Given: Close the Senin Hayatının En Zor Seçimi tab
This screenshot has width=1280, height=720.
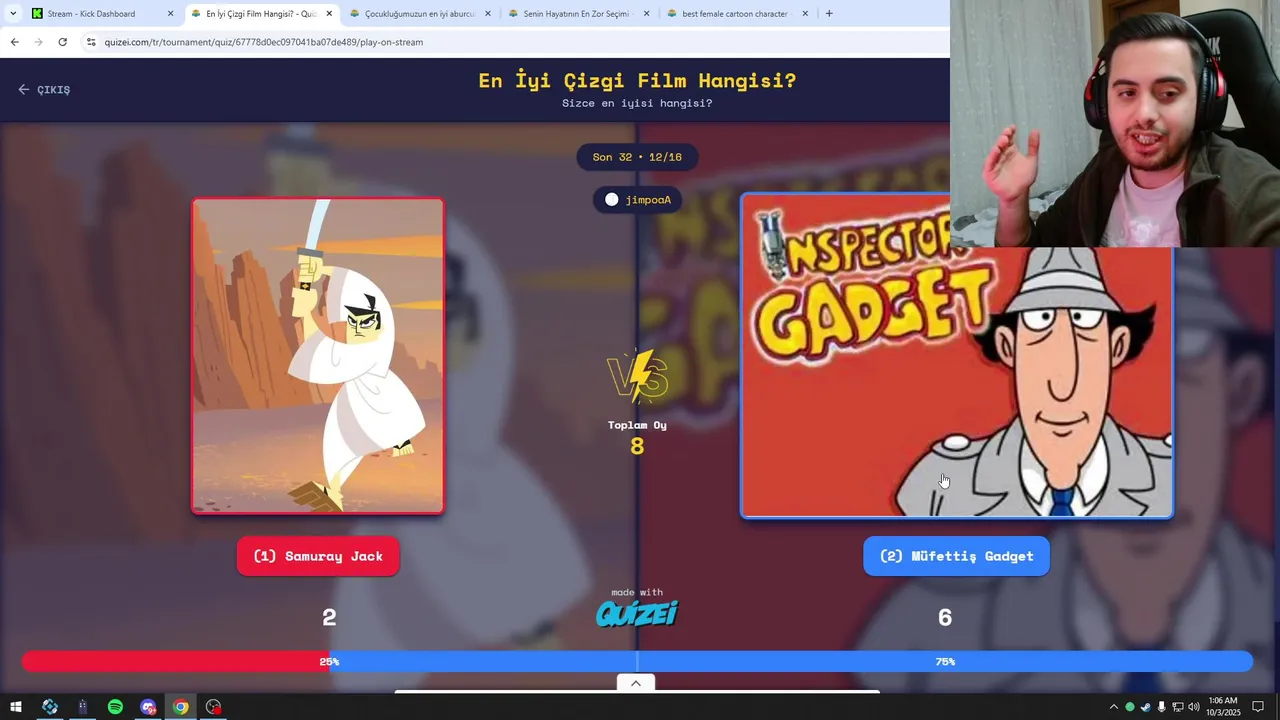Looking at the screenshot, I should pos(646,14).
